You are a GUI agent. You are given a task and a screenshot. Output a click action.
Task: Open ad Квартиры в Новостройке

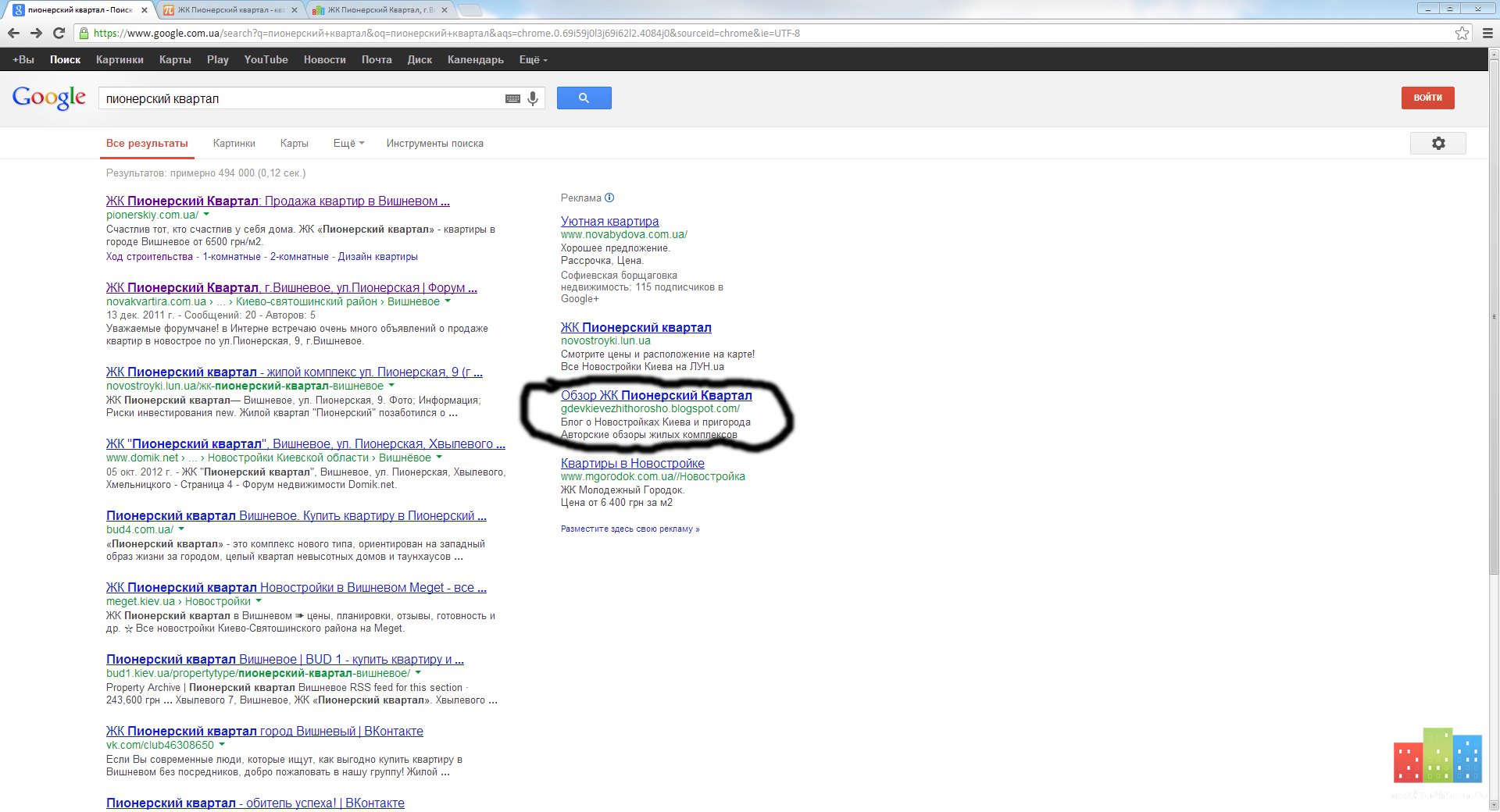pos(632,463)
